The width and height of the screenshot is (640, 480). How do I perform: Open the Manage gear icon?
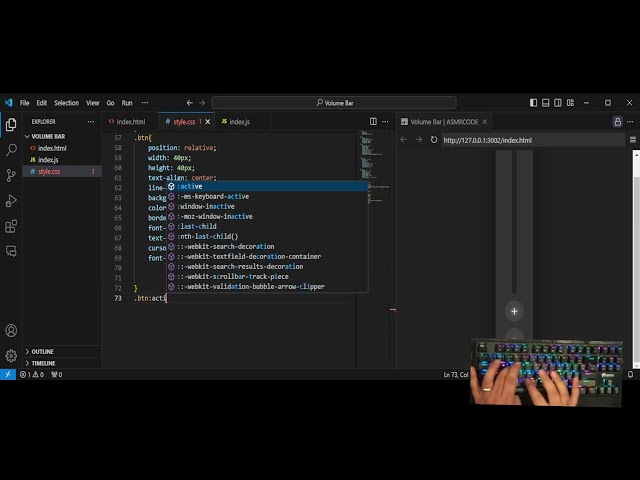tap(11, 356)
